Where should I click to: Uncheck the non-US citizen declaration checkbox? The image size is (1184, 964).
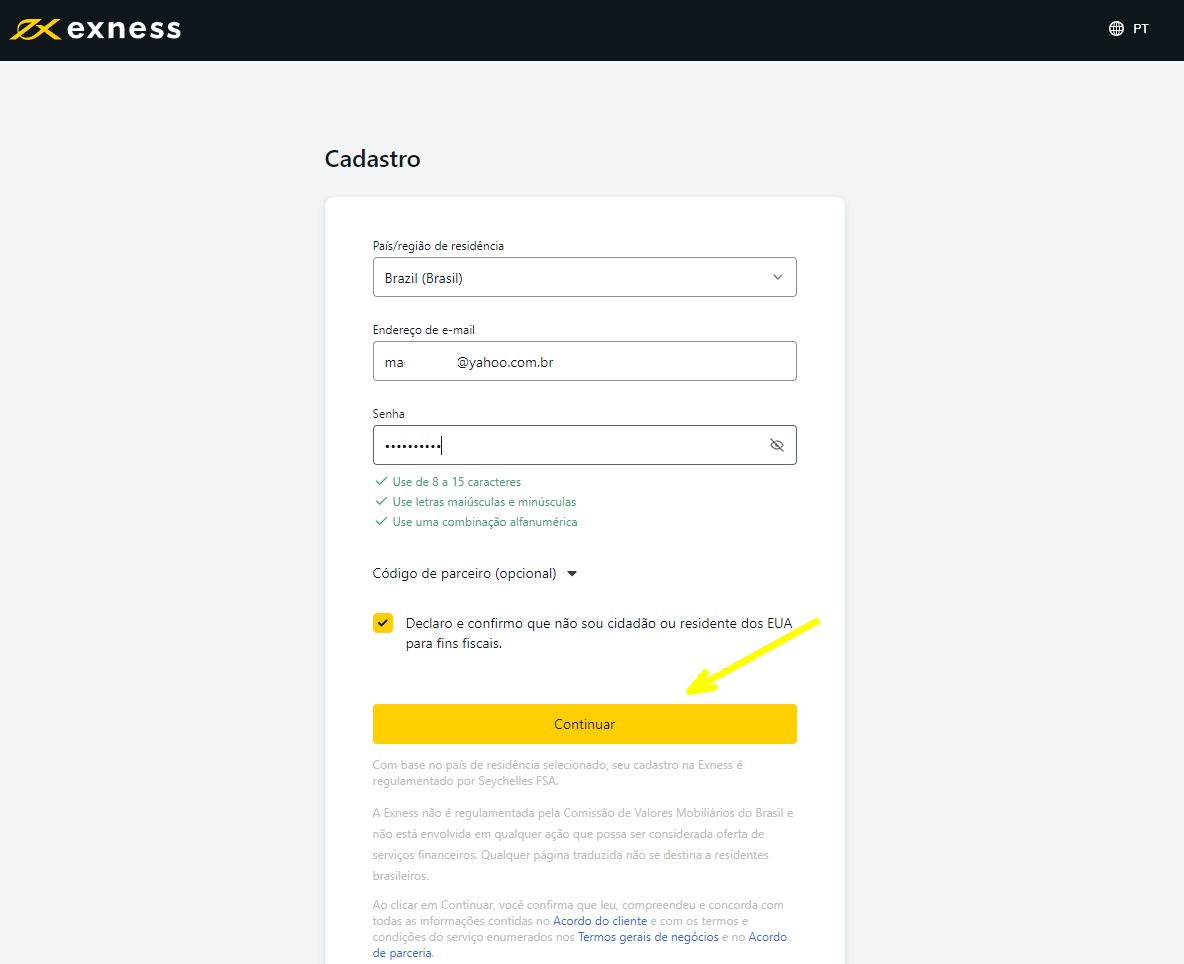point(383,623)
